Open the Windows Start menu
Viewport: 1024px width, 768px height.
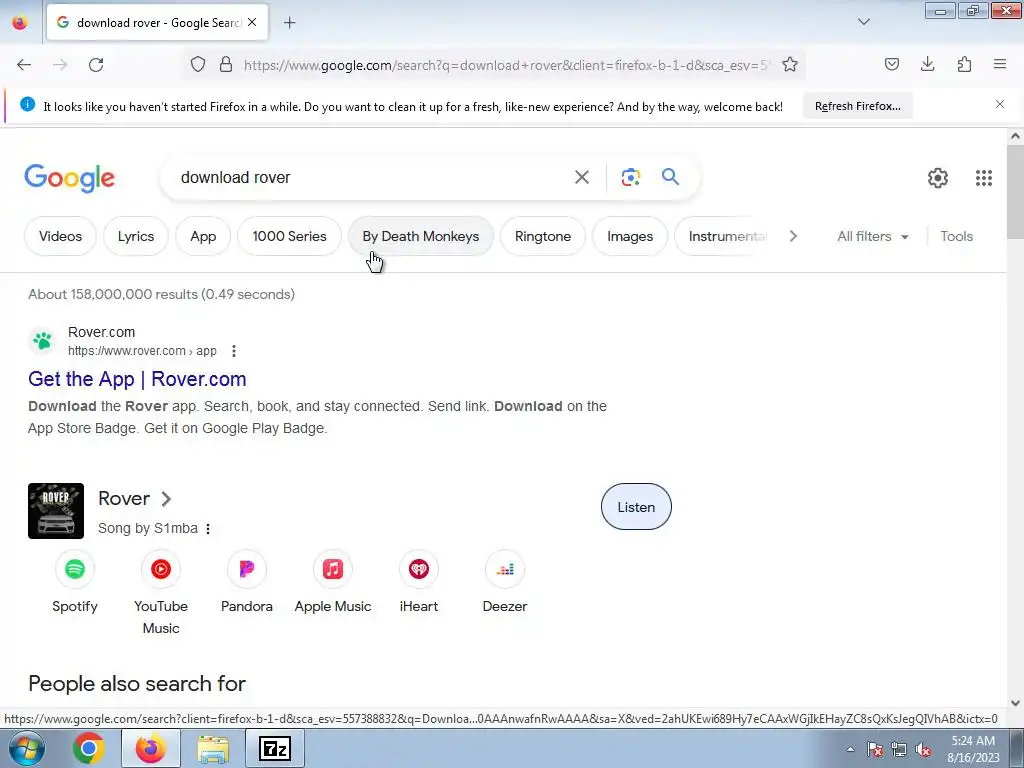tap(26, 748)
